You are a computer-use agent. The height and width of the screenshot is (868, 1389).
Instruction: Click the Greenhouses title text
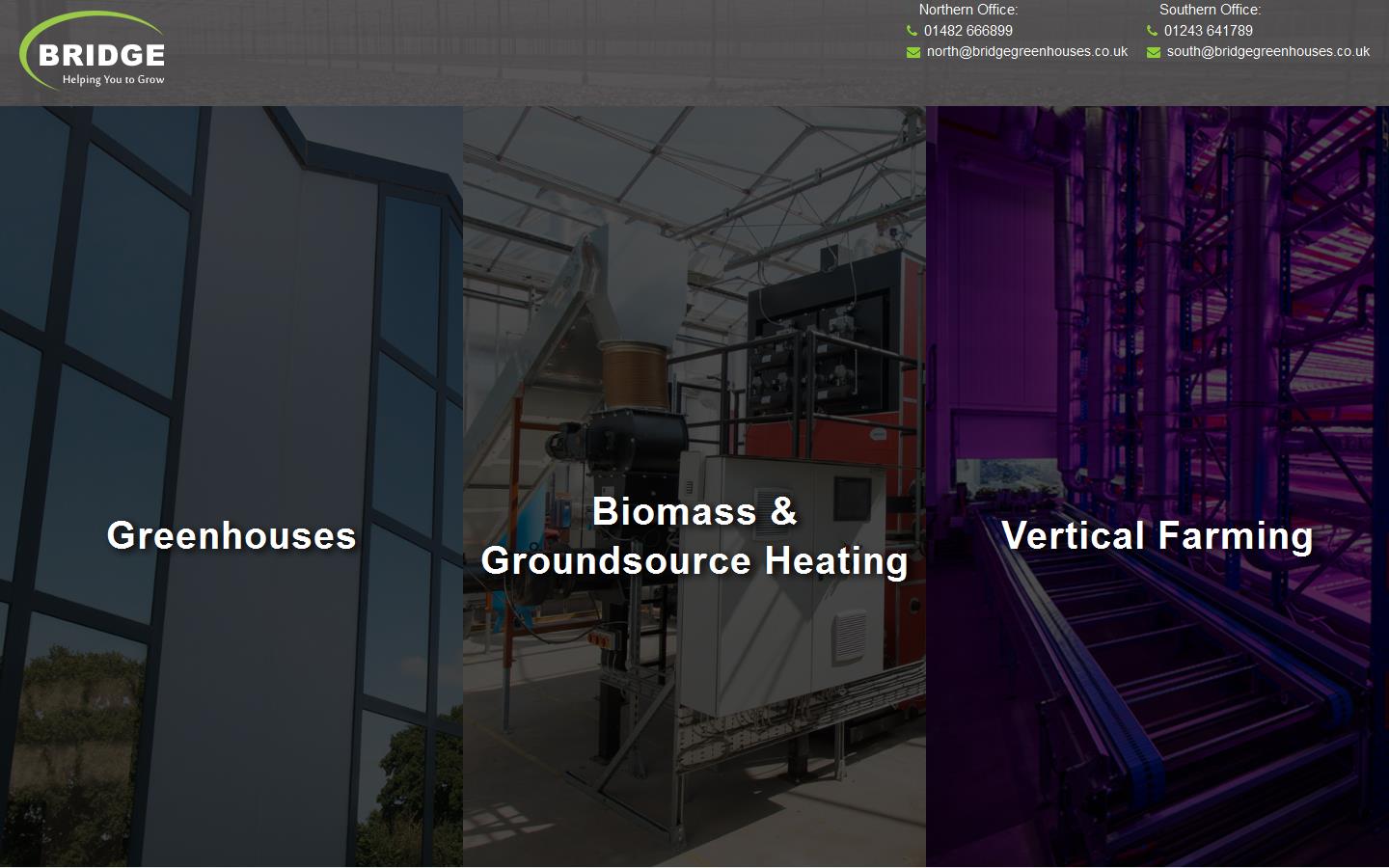(231, 536)
